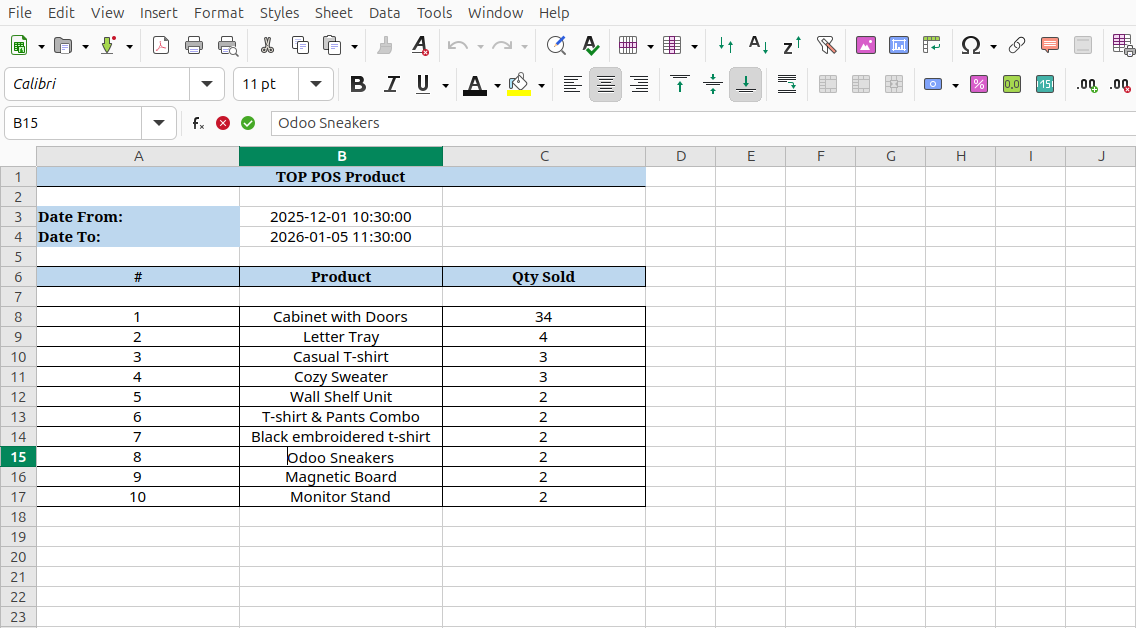The height and width of the screenshot is (628, 1136).
Task: Click the Insert Comment icon
Action: [x=1050, y=46]
